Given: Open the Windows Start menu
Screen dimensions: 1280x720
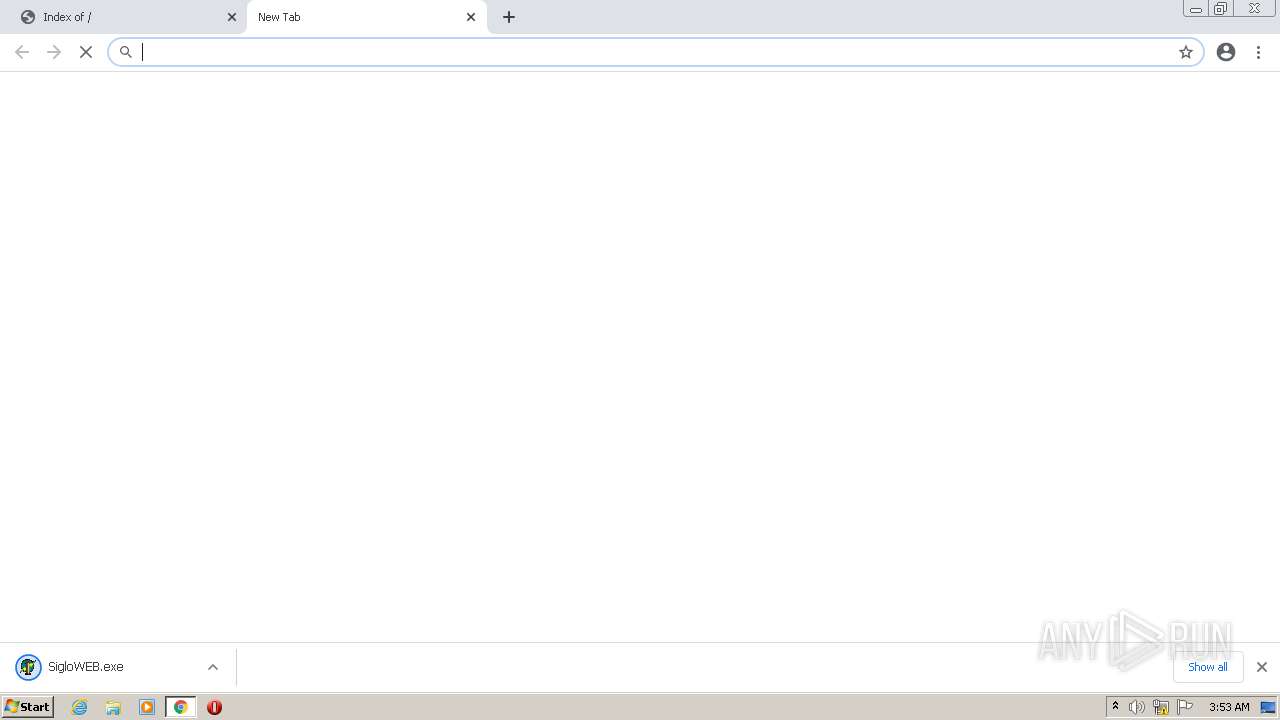Looking at the screenshot, I should click(x=28, y=707).
